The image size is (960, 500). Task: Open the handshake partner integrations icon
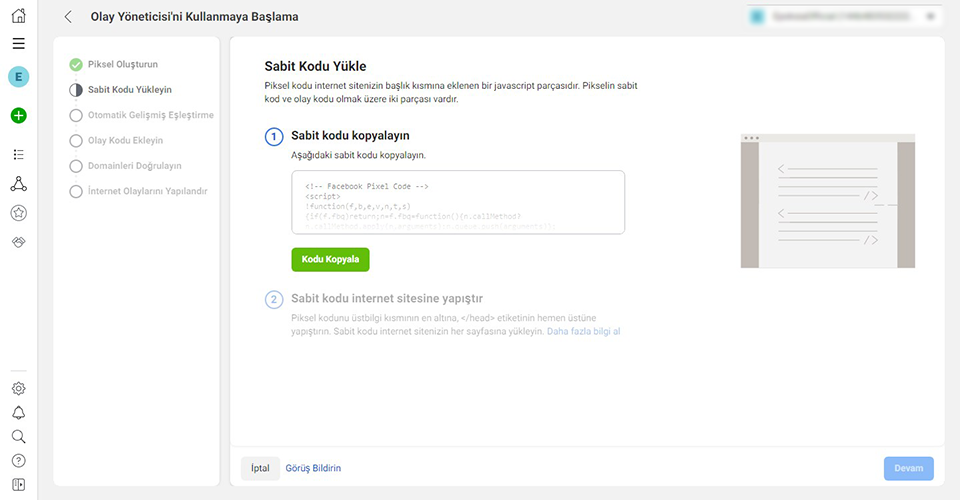click(x=18, y=242)
